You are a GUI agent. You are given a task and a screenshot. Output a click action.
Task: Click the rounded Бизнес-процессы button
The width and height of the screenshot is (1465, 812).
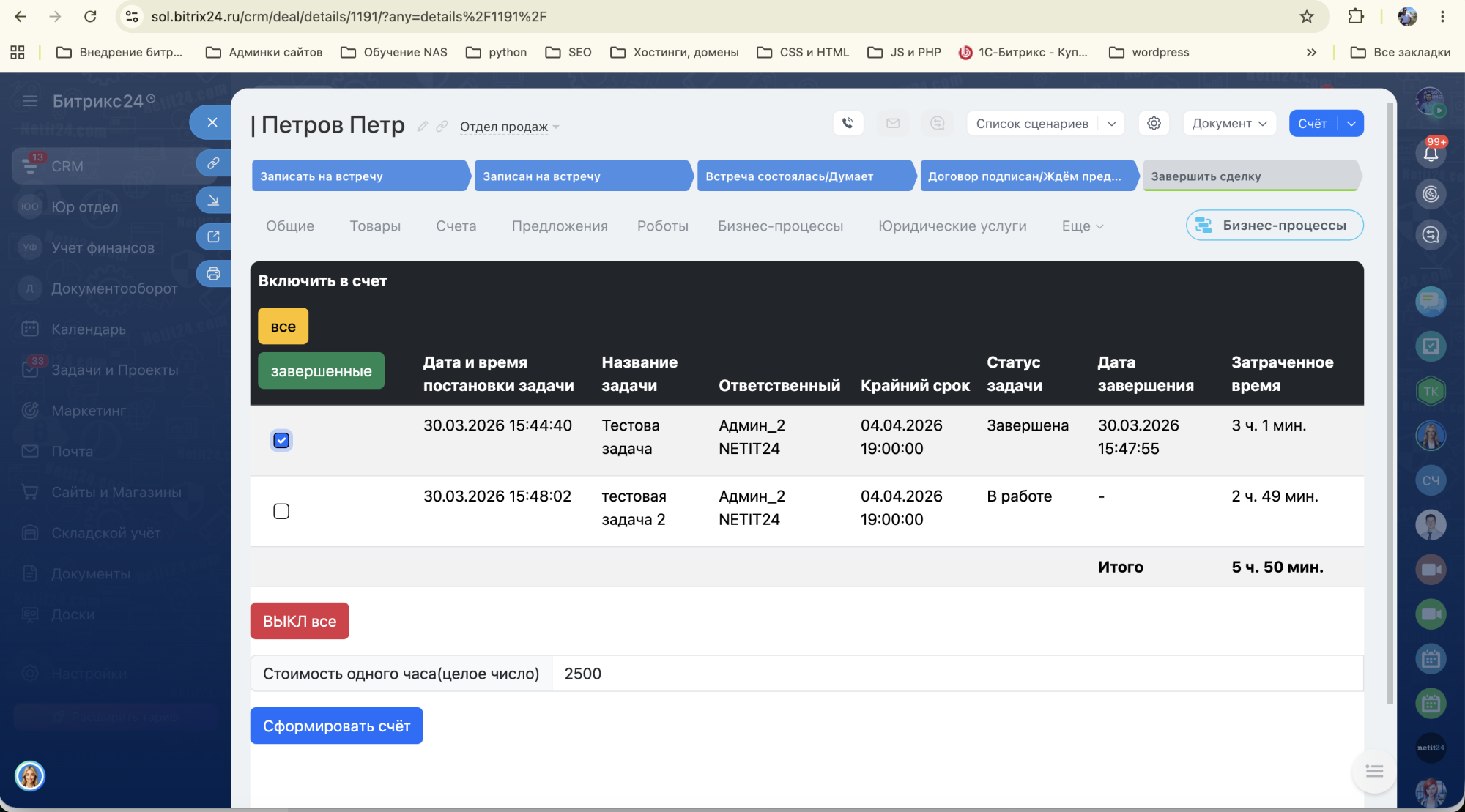click(x=1275, y=225)
